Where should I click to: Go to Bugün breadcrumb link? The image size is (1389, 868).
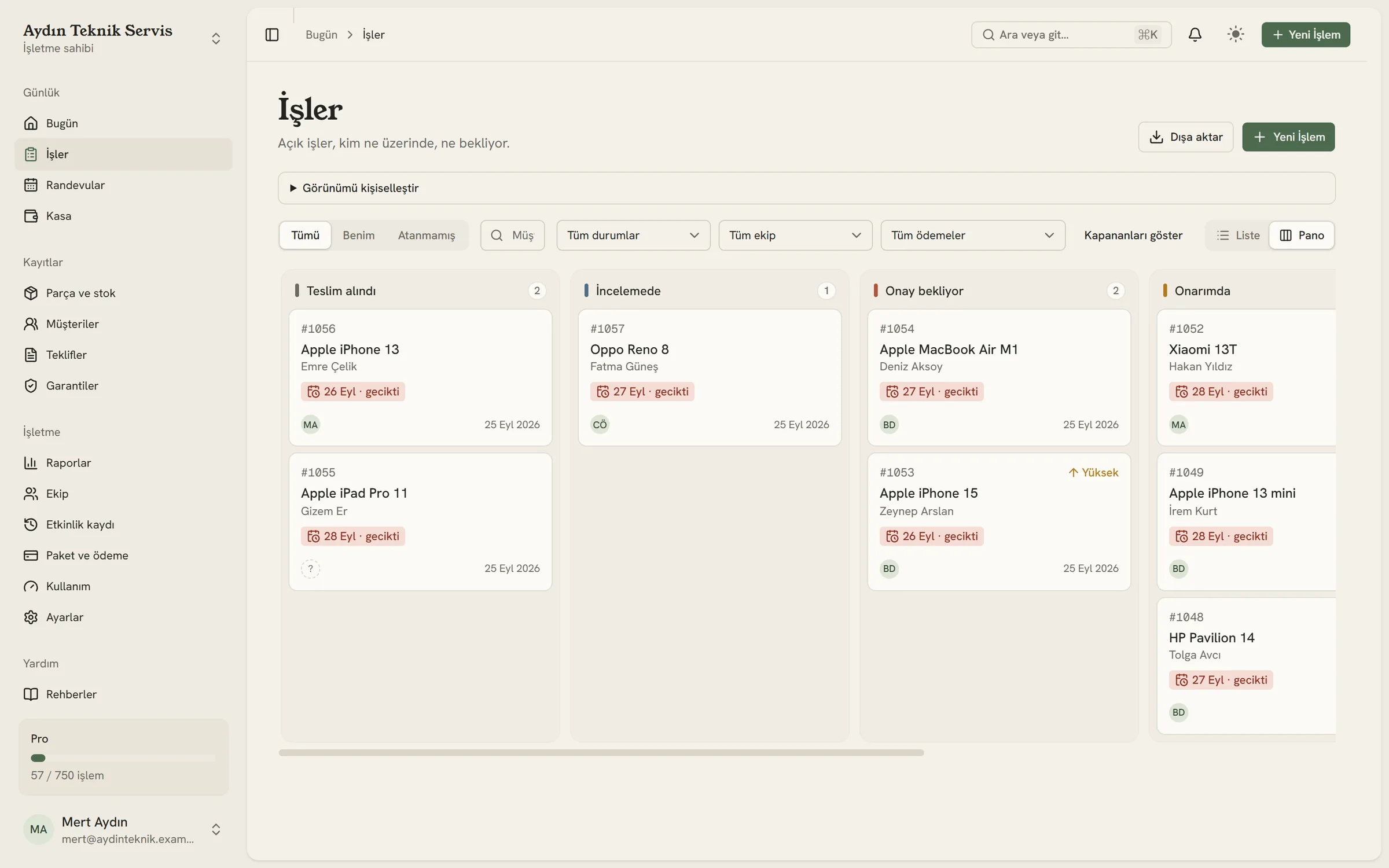(x=321, y=35)
